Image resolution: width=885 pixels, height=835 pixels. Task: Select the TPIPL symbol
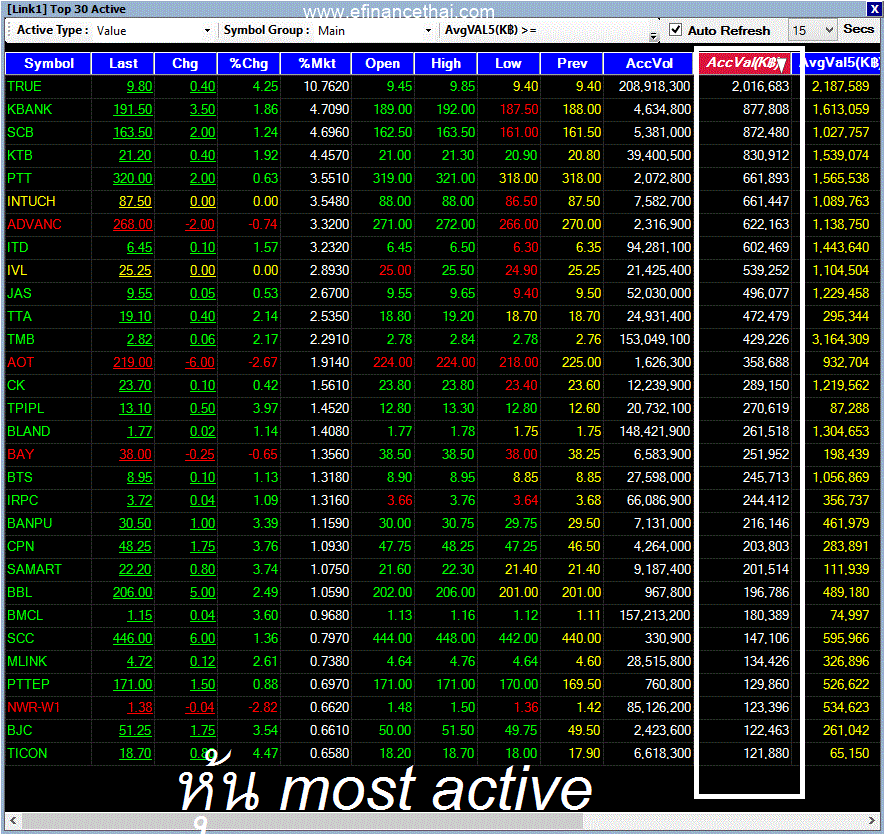(x=25, y=408)
